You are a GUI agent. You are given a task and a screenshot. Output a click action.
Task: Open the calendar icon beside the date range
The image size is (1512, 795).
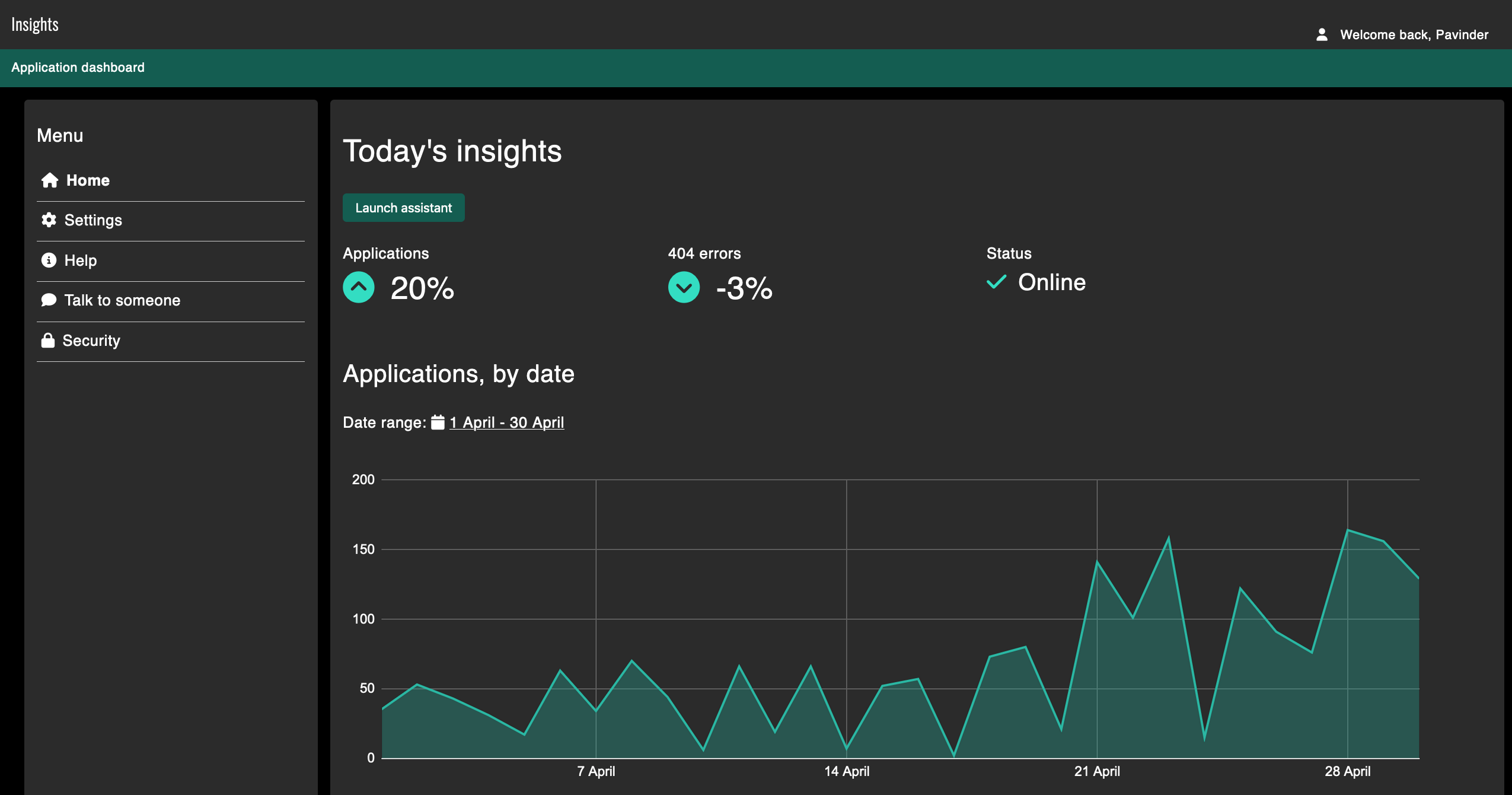coord(438,422)
